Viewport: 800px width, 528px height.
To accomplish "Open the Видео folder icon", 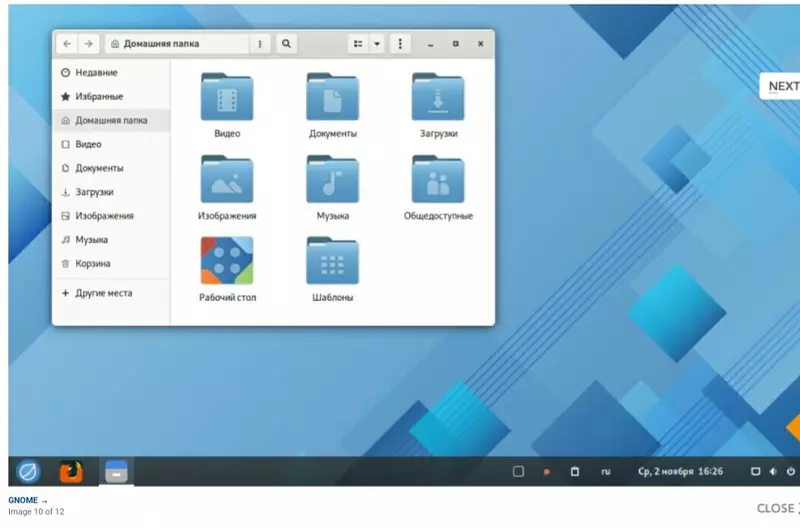I will click(227, 98).
